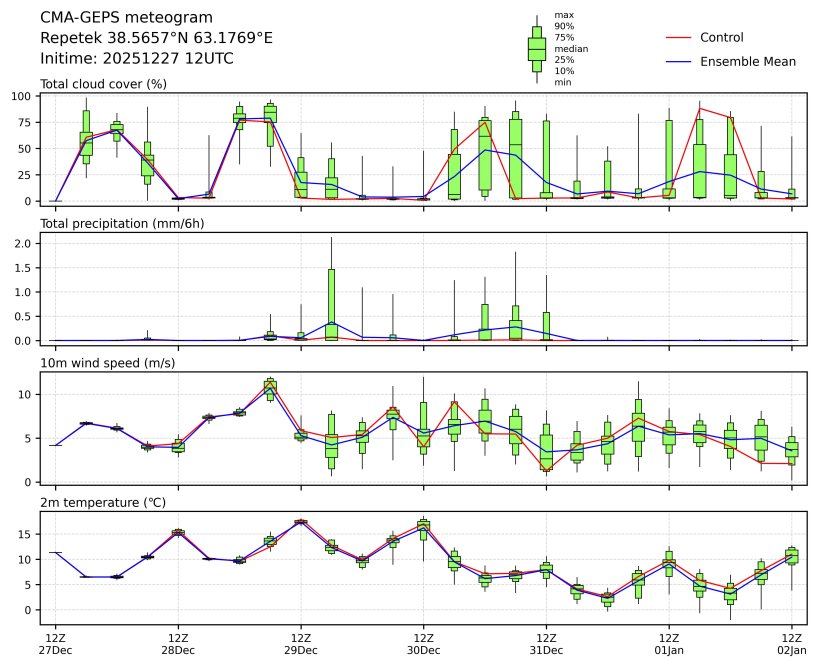The width and height of the screenshot is (818, 667).
Task: Click the 10m wind speed panel title
Action: [x=107, y=362]
